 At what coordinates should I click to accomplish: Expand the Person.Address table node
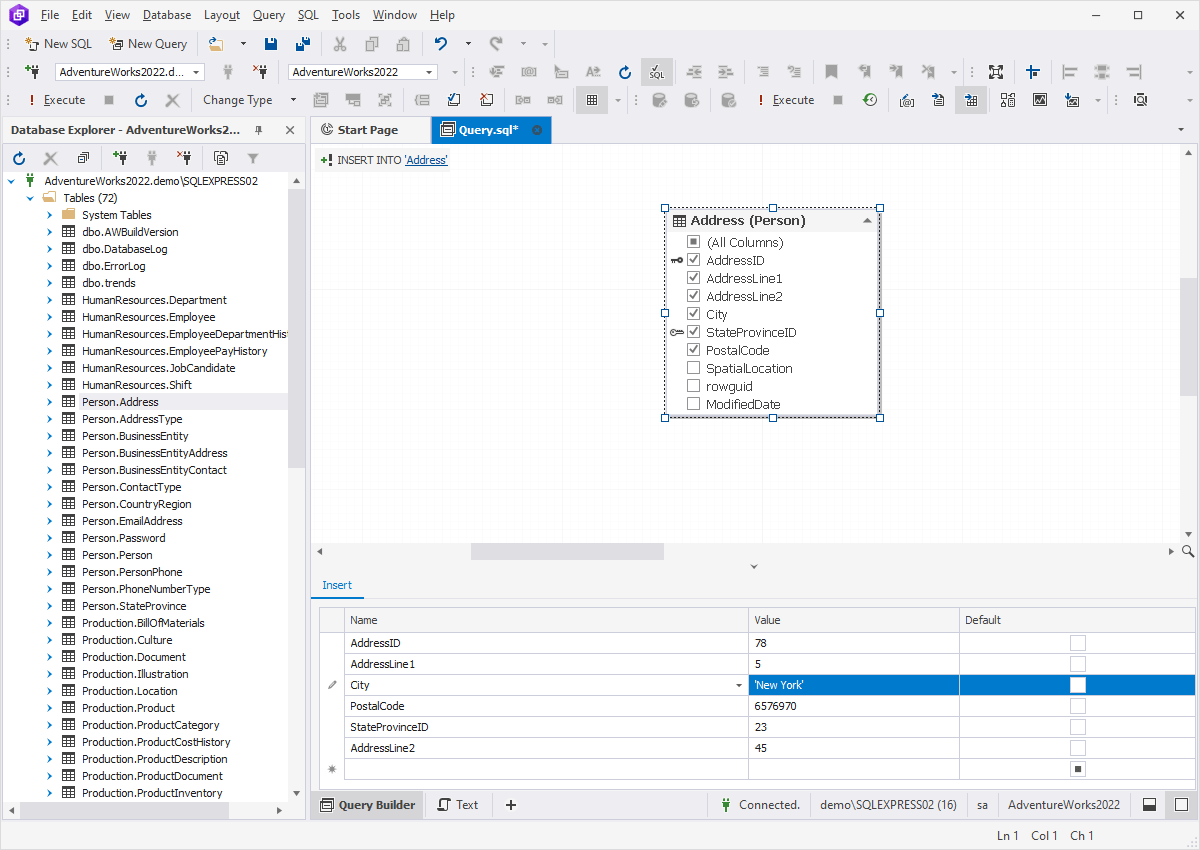[x=49, y=402]
